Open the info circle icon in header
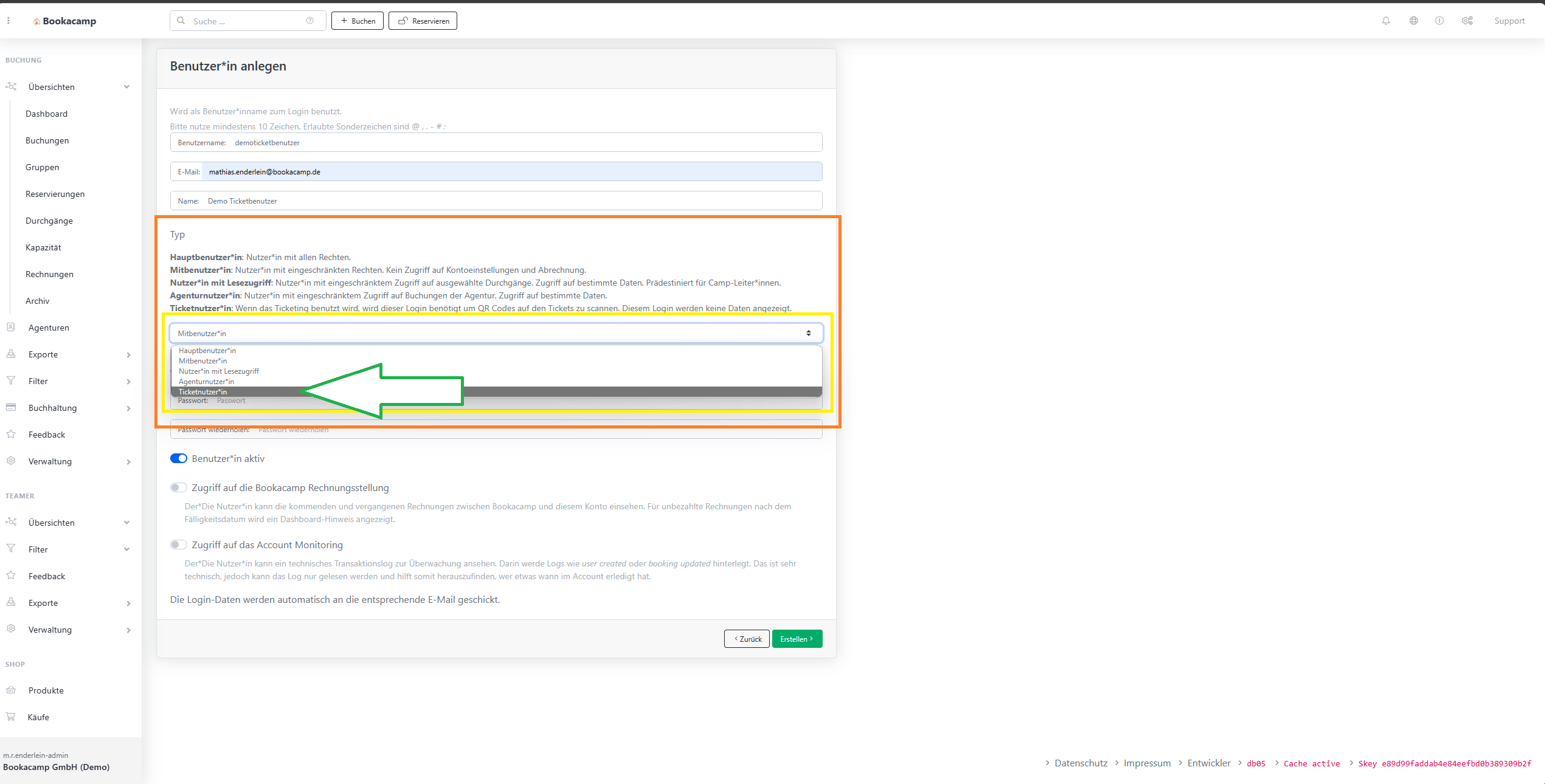The image size is (1545, 784). [x=1439, y=21]
